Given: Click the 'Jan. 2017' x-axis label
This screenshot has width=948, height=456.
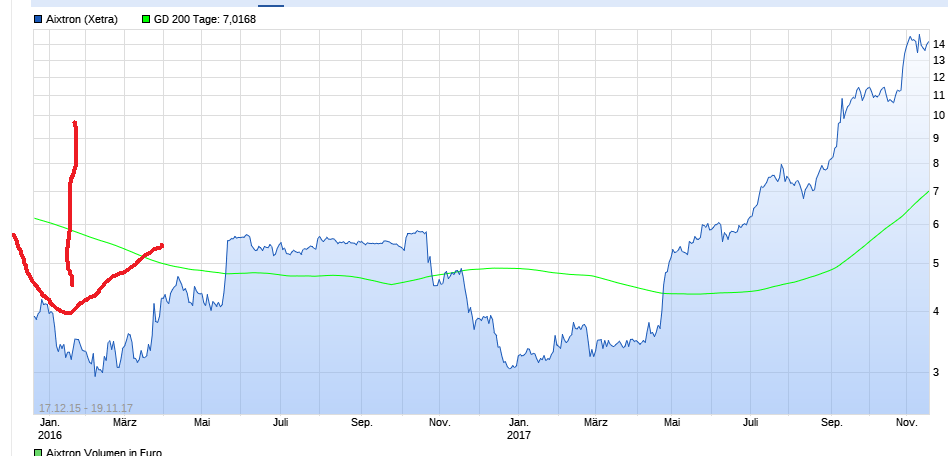Looking at the screenshot, I should [519, 428].
